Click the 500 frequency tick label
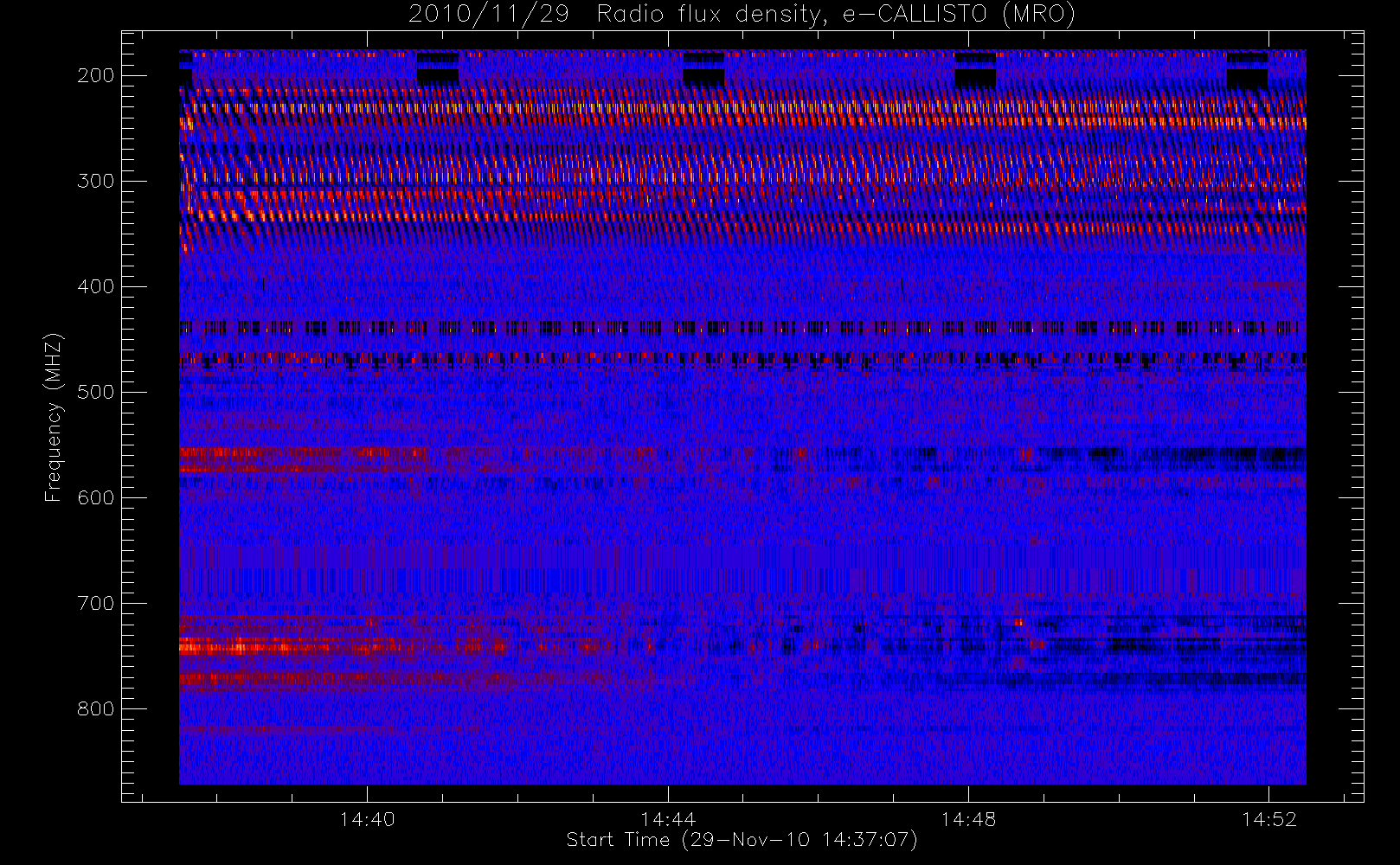The height and width of the screenshot is (865, 1400). 96,392
